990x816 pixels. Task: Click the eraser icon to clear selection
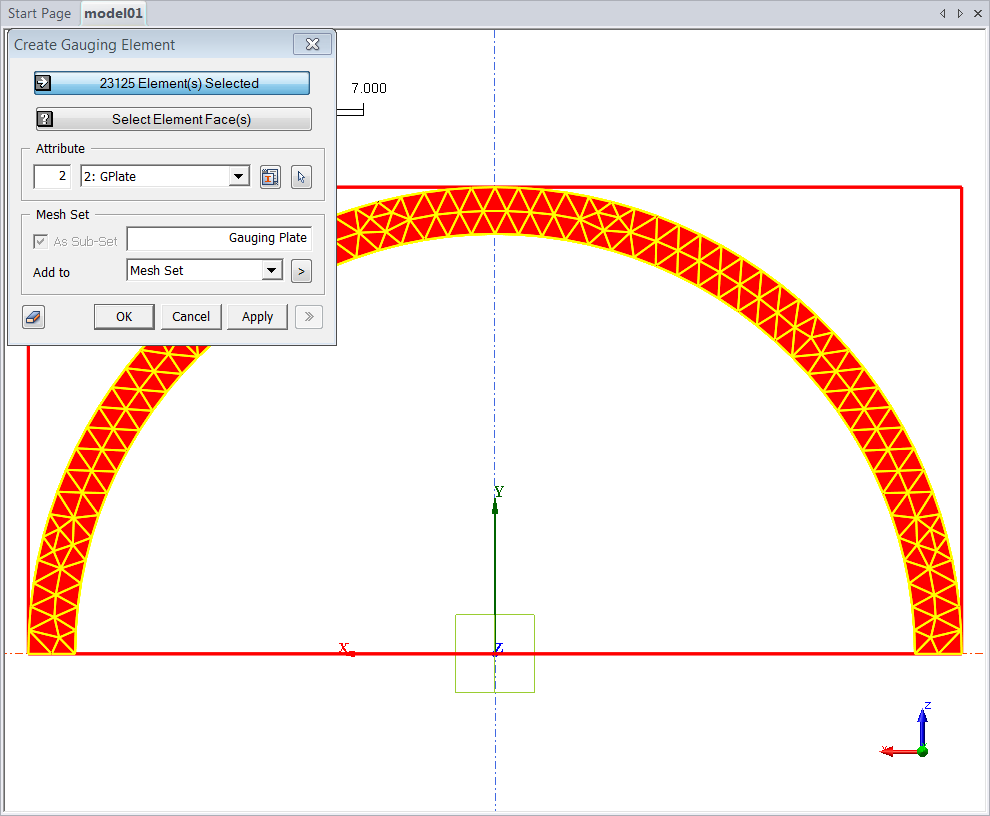[x=33, y=317]
